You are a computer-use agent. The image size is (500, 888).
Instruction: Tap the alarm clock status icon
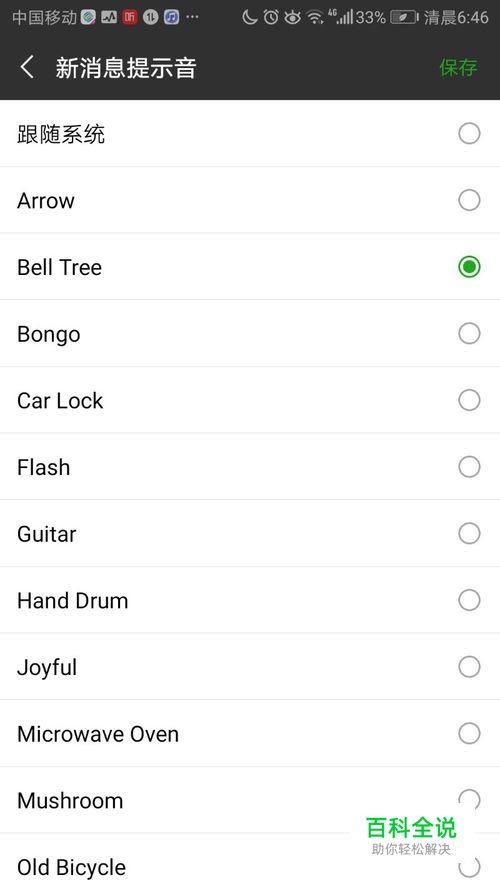click(271, 18)
